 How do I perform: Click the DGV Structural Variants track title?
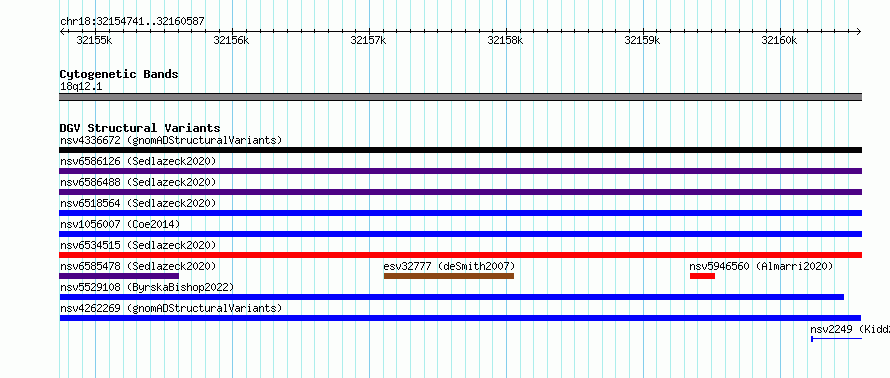point(140,128)
